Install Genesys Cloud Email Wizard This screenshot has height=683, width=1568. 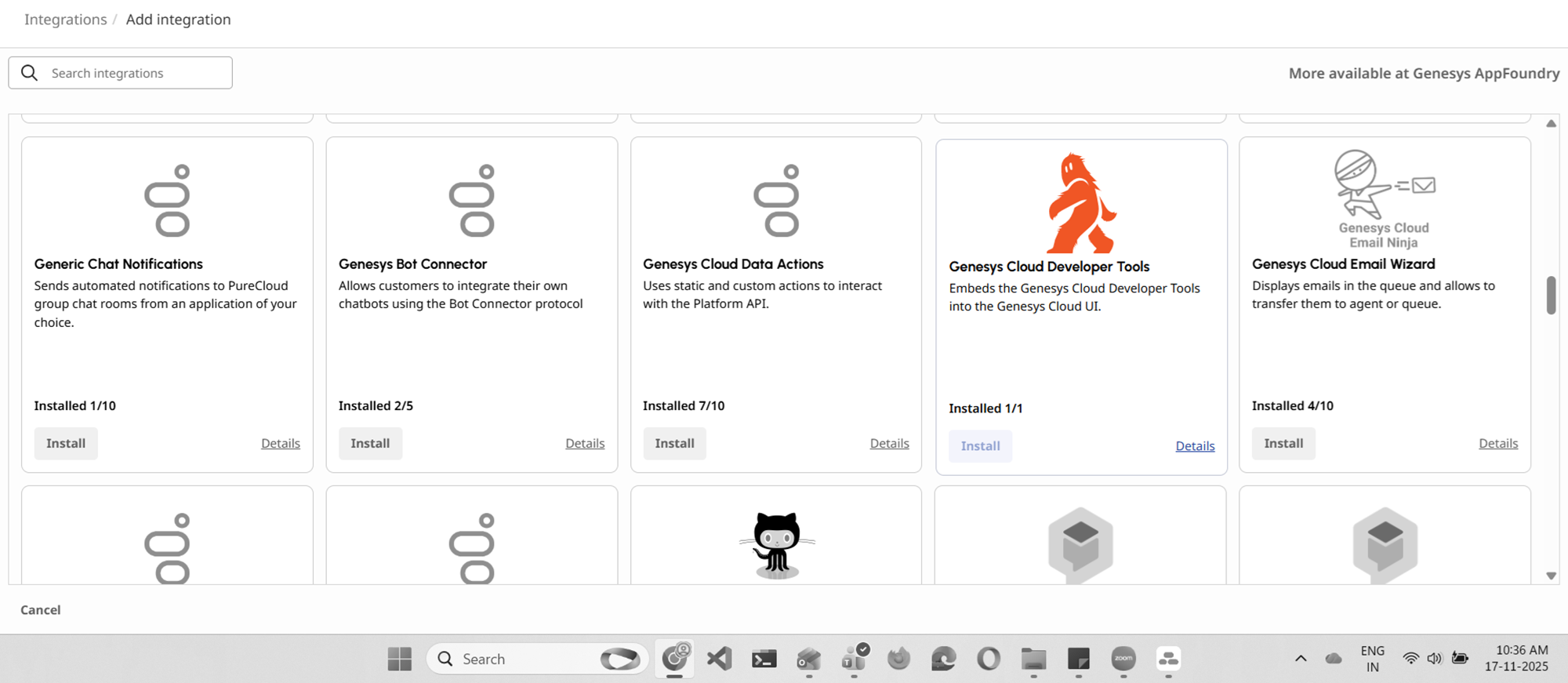[1283, 444]
